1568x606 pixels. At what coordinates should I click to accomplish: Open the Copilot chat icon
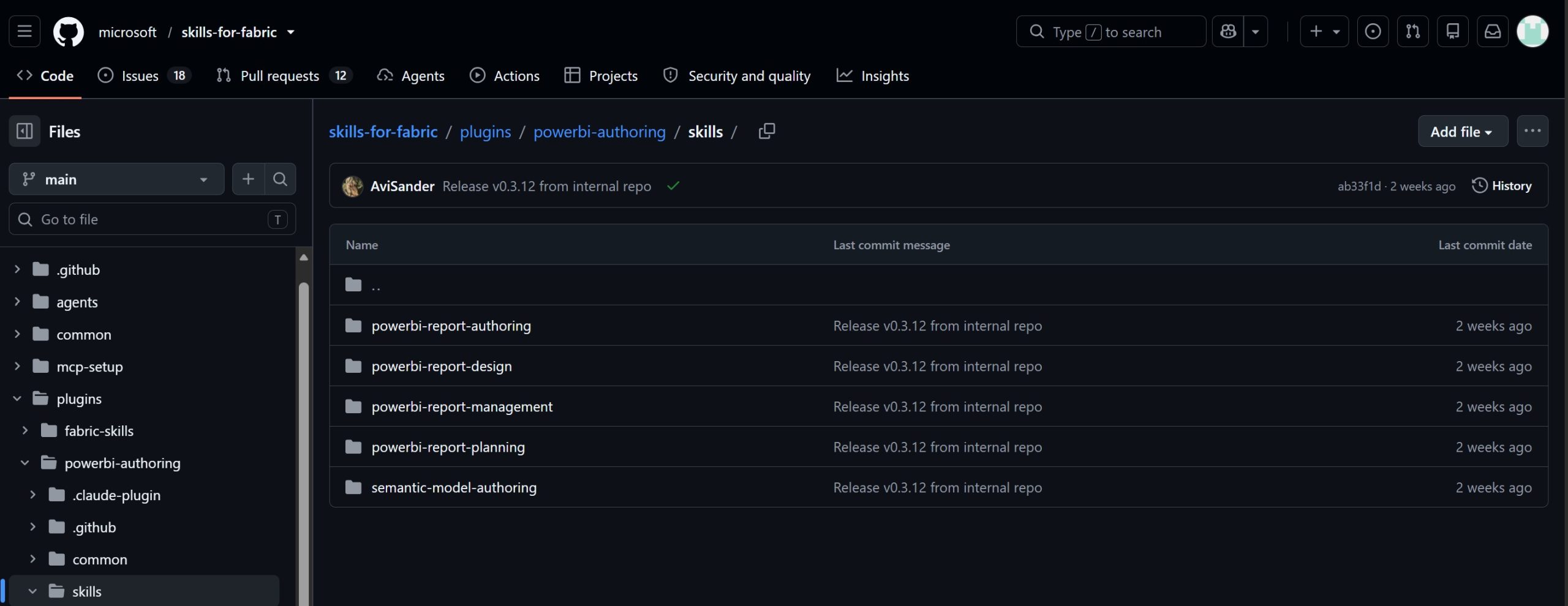[1228, 31]
